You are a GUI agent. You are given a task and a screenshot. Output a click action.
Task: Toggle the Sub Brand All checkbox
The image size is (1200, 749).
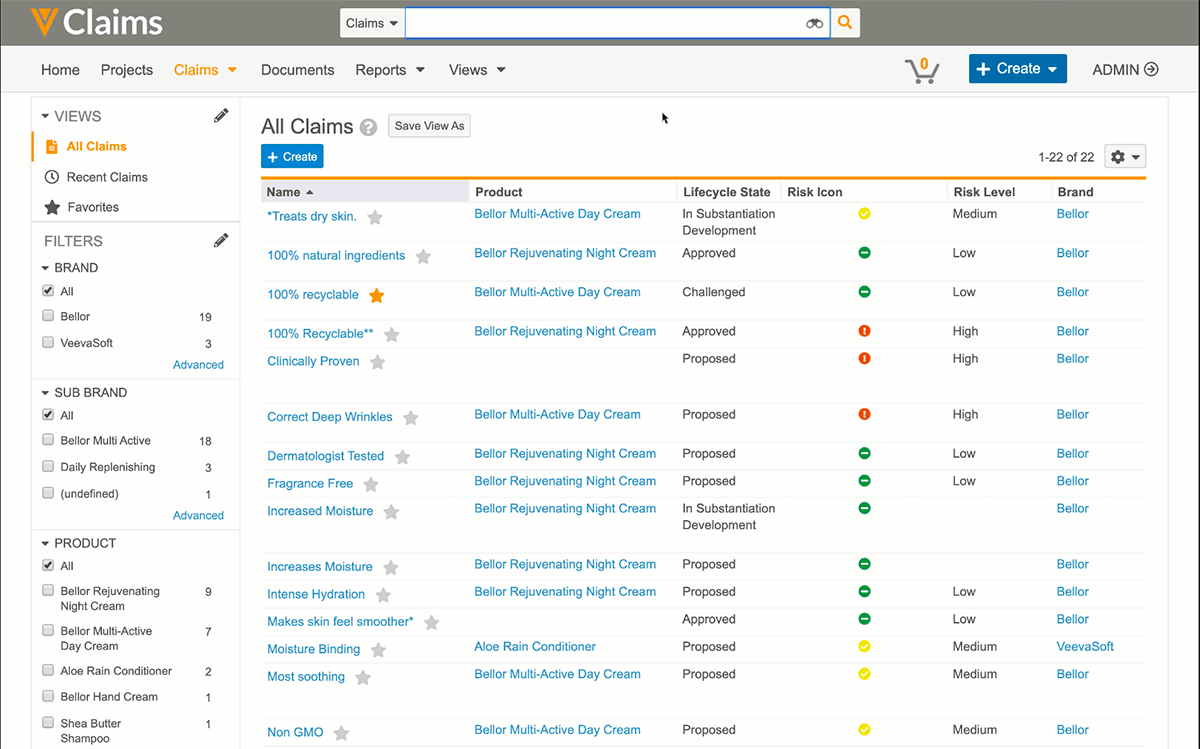pyautogui.click(x=48, y=415)
